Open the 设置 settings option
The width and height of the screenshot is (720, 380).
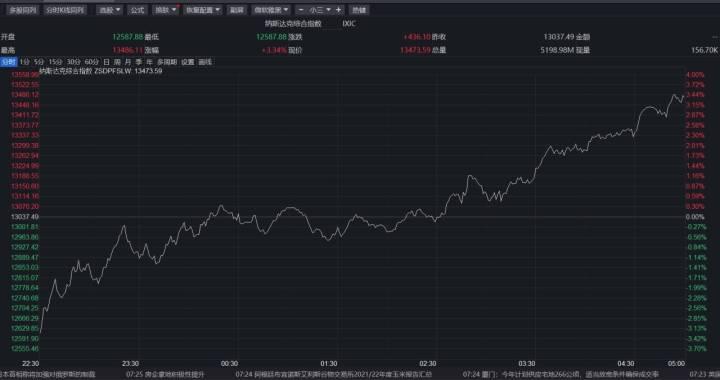[187, 62]
